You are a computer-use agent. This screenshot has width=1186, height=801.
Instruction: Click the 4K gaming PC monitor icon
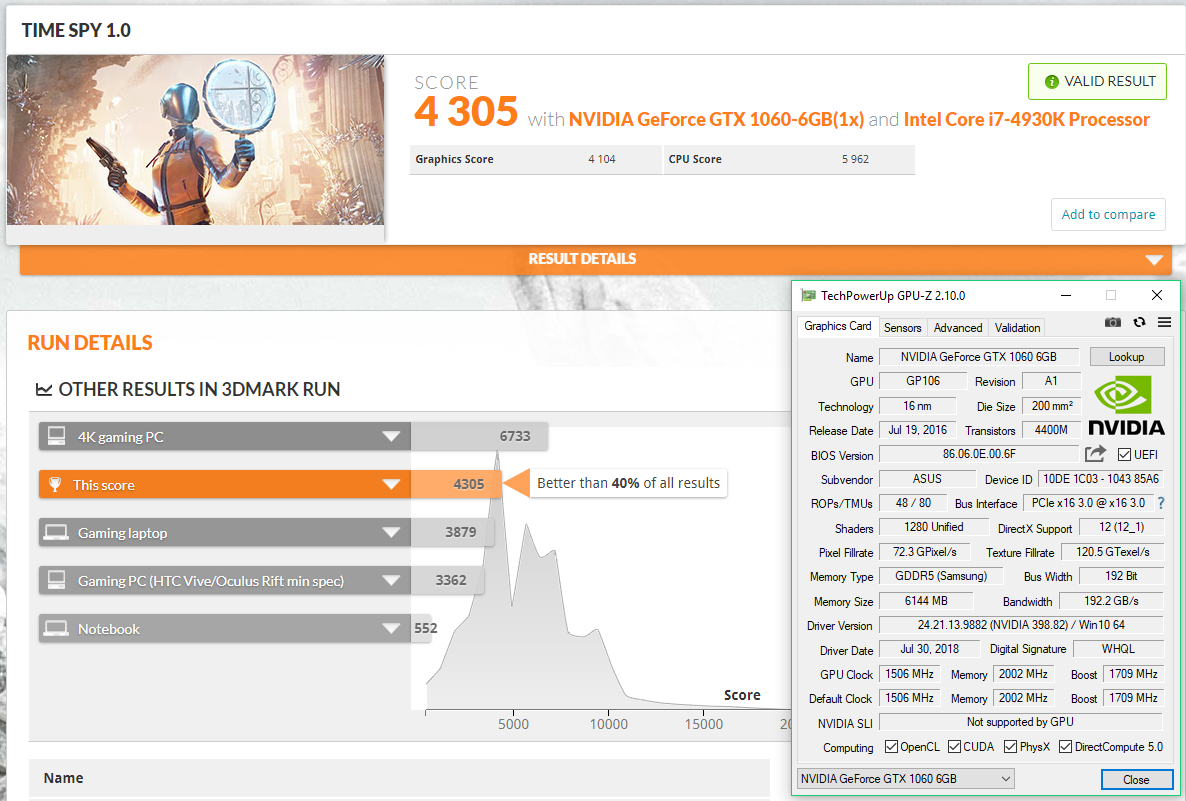point(56,436)
